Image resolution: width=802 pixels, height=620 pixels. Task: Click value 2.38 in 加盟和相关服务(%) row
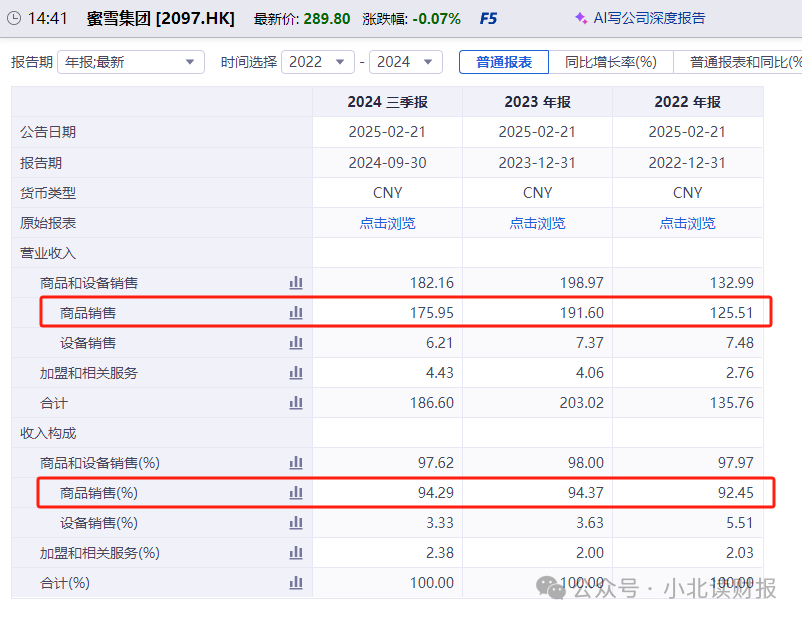coord(439,553)
